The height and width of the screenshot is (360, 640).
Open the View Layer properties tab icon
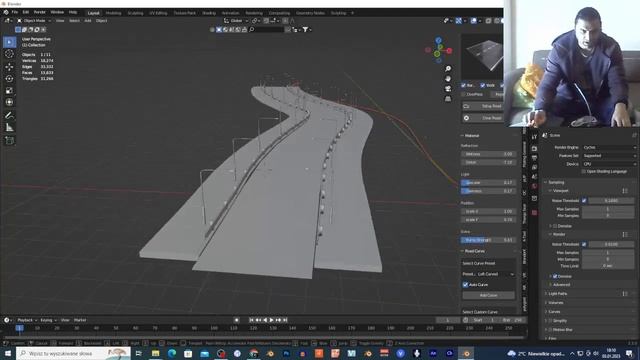[x=534, y=167]
